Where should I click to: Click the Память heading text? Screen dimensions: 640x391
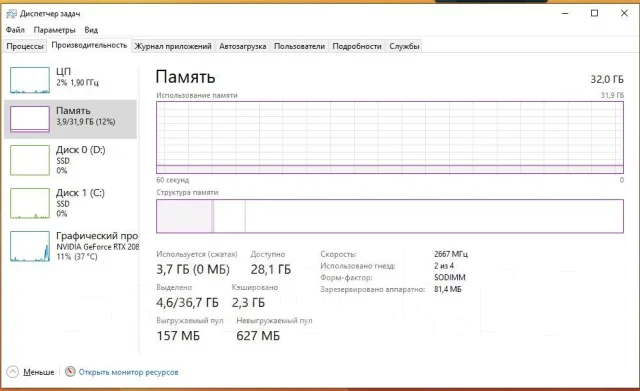(x=185, y=77)
